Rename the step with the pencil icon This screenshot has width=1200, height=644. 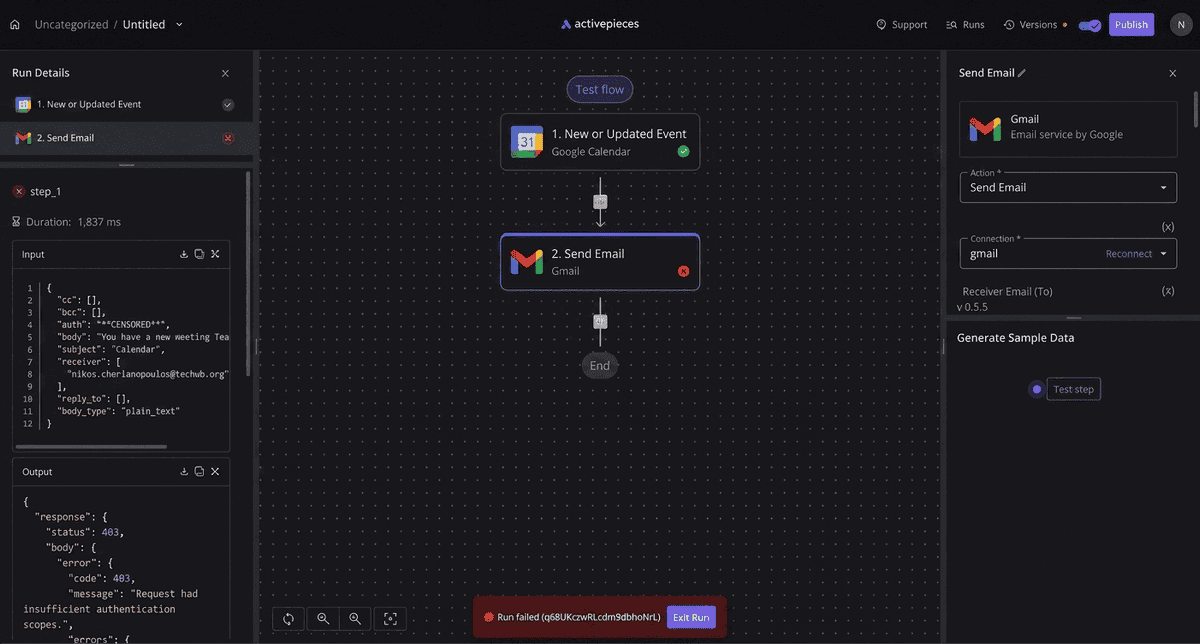pos(1022,73)
